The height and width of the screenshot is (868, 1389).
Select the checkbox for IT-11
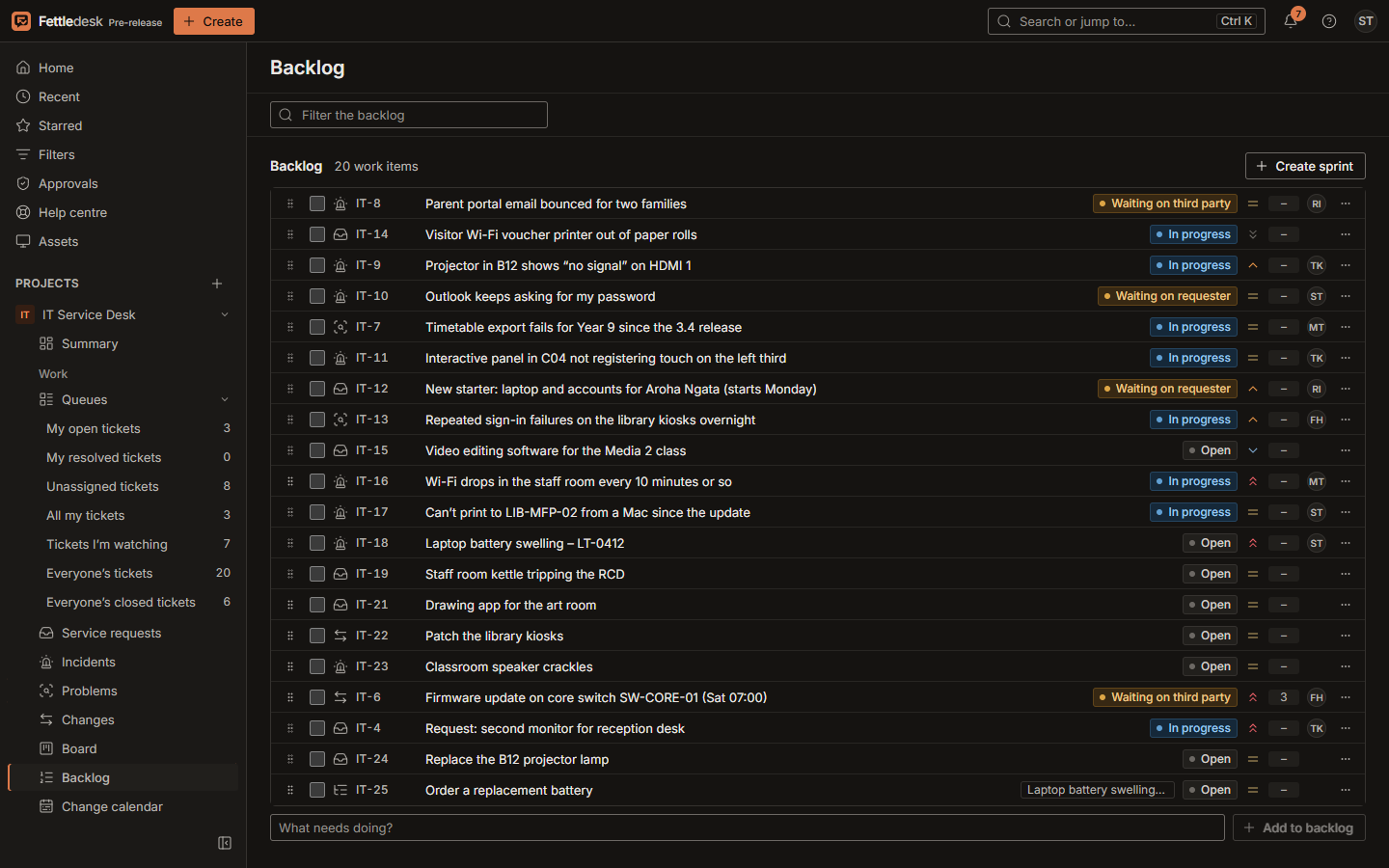pyautogui.click(x=317, y=358)
